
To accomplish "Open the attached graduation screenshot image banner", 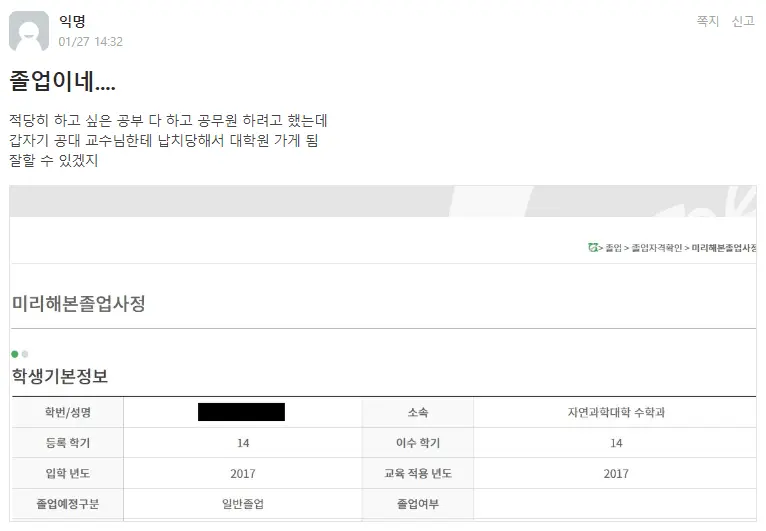I will (383, 201).
